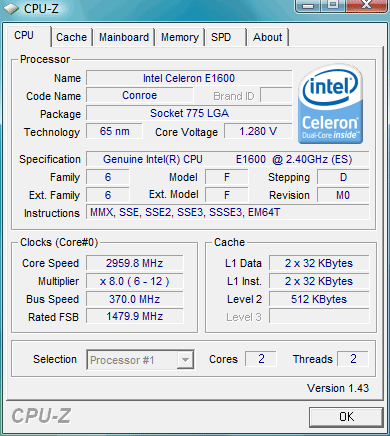Go to the SPD tab

point(226,37)
